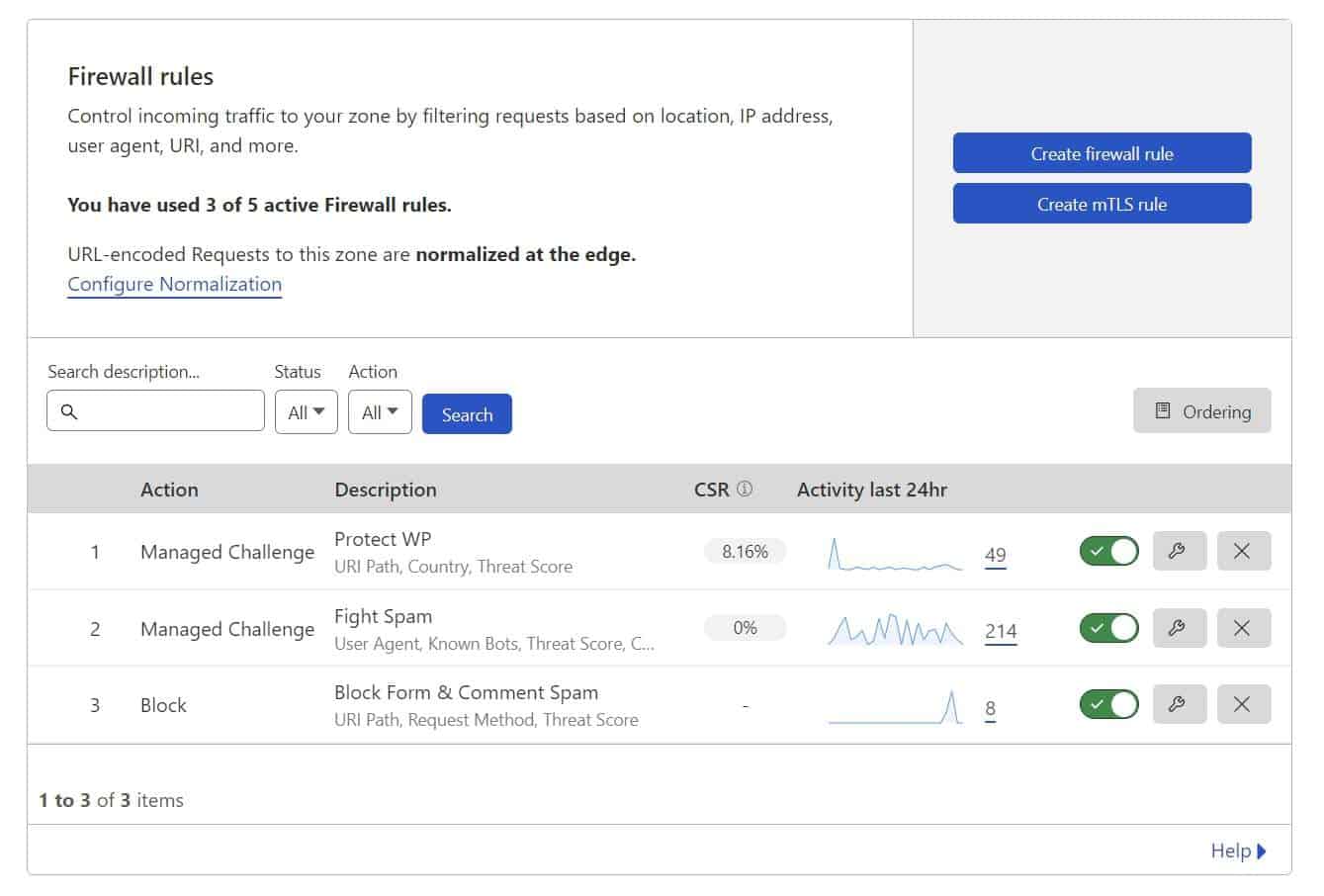The height and width of the screenshot is (896, 1324).
Task: Click the 0% CSR badge
Action: pos(745,628)
